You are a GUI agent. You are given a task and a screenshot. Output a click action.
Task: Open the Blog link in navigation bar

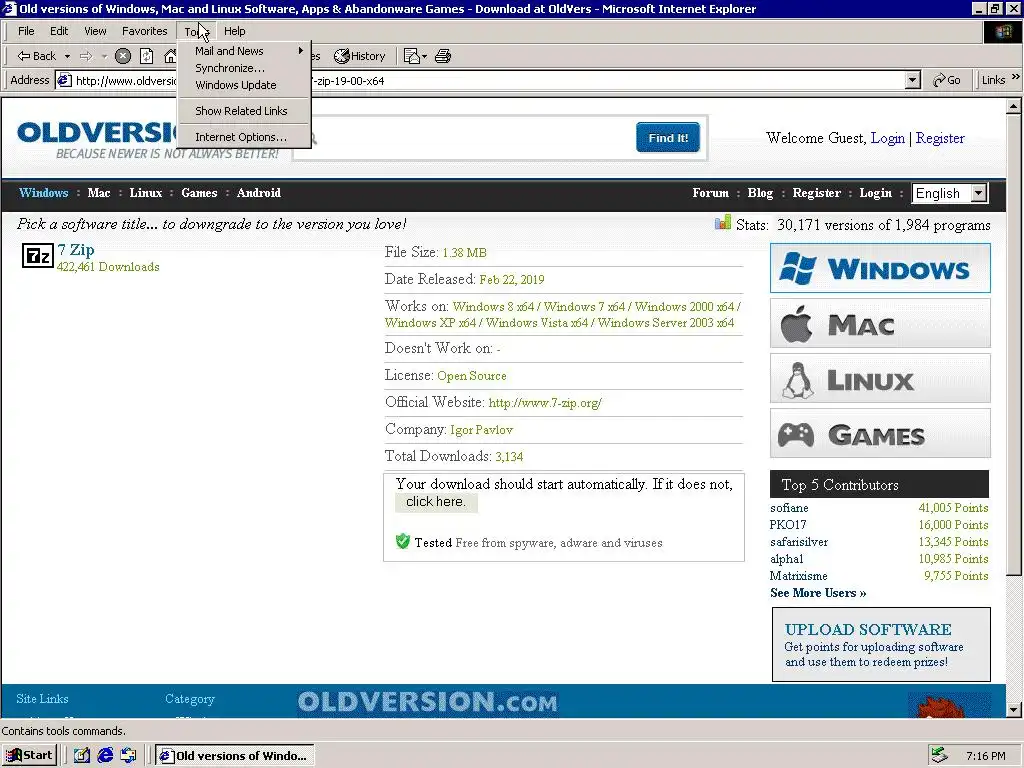(x=760, y=193)
